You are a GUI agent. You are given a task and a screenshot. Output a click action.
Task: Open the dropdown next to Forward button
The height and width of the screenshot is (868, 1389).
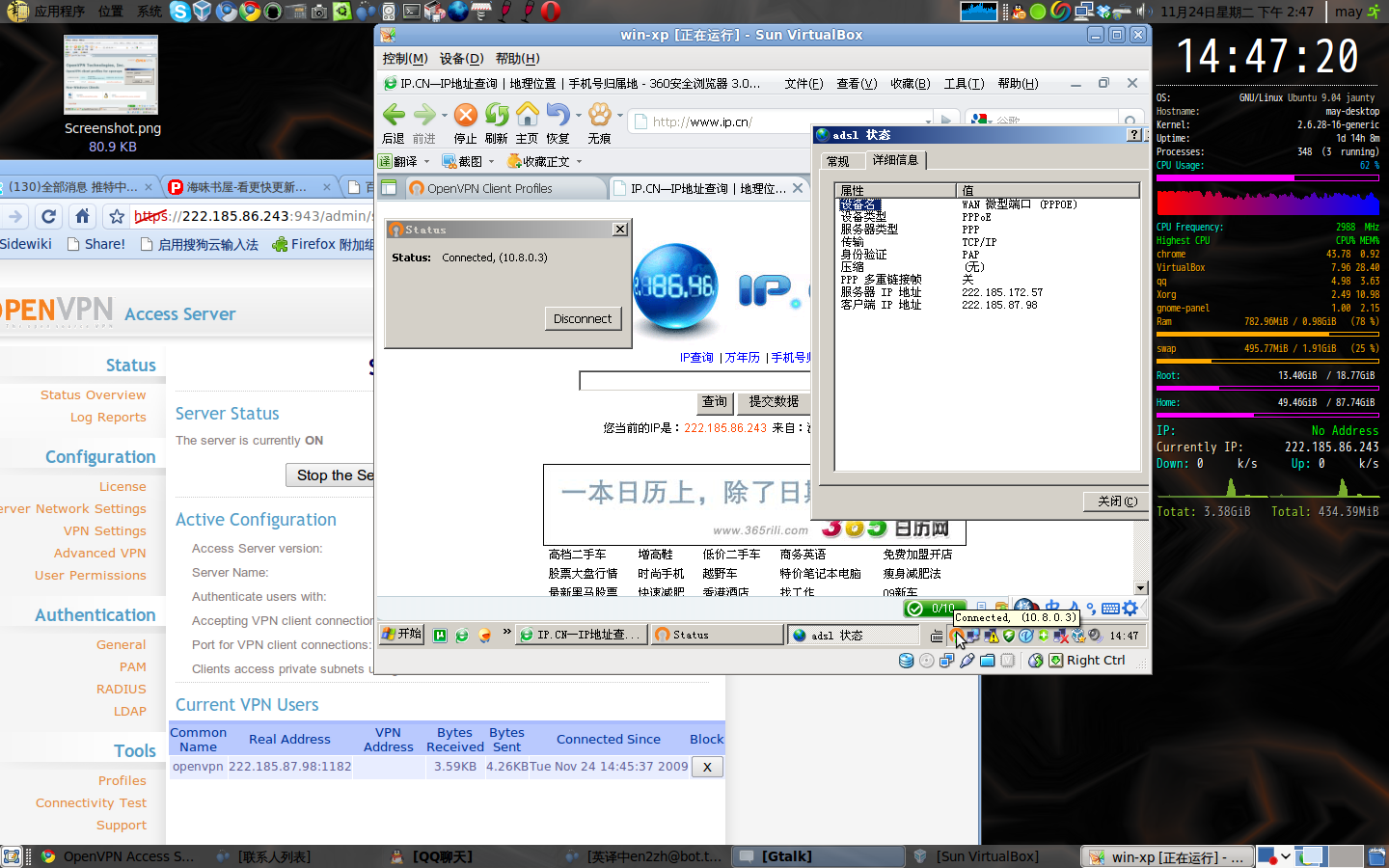tap(445, 116)
